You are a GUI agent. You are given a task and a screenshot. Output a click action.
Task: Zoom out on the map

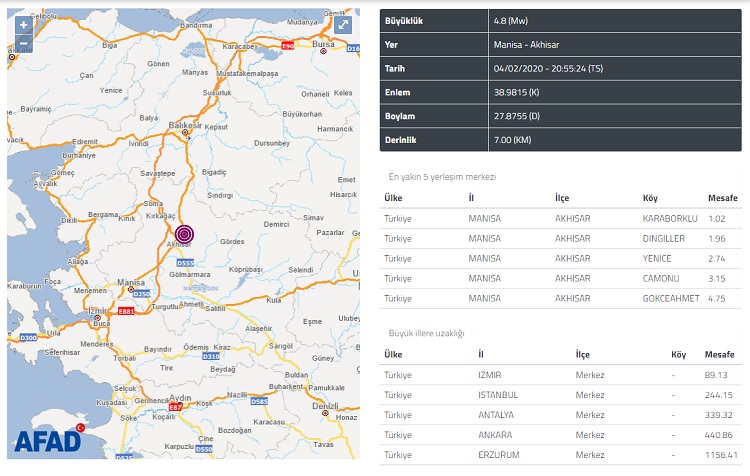click(x=23, y=44)
